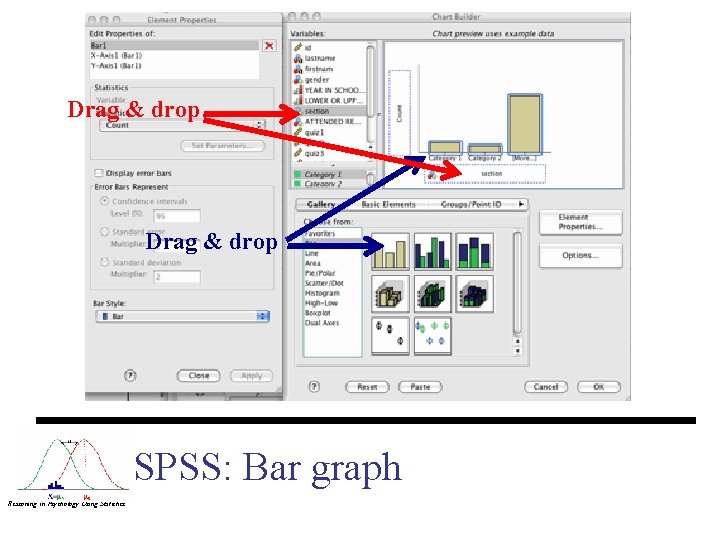Click the Options... button
720x540 pixels.
[580, 255]
